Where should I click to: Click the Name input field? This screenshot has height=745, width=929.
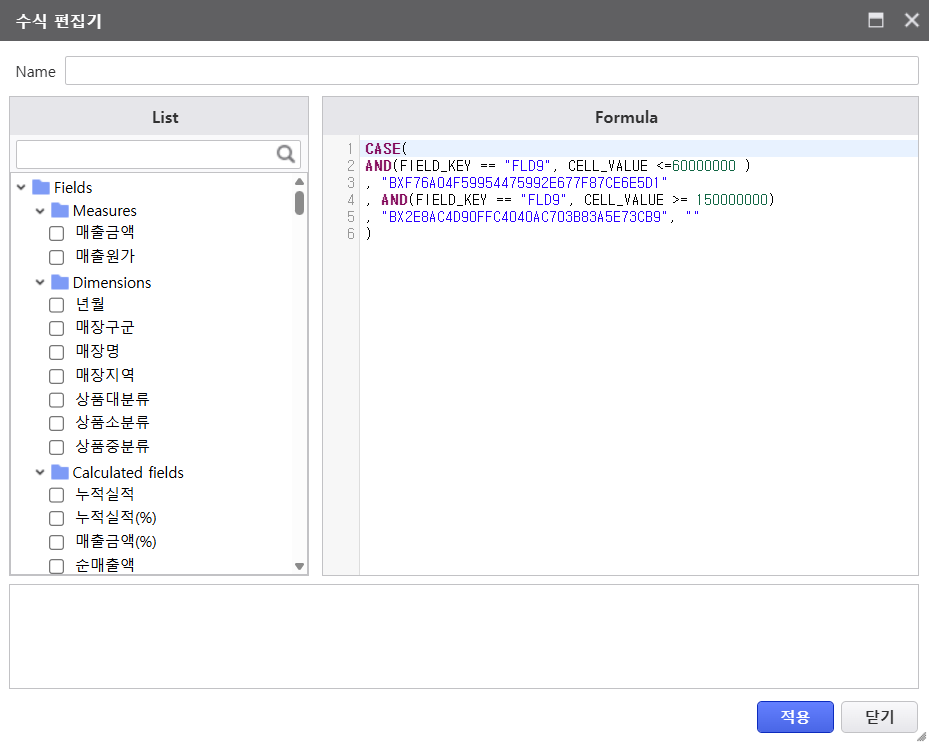pyautogui.click(x=491, y=71)
